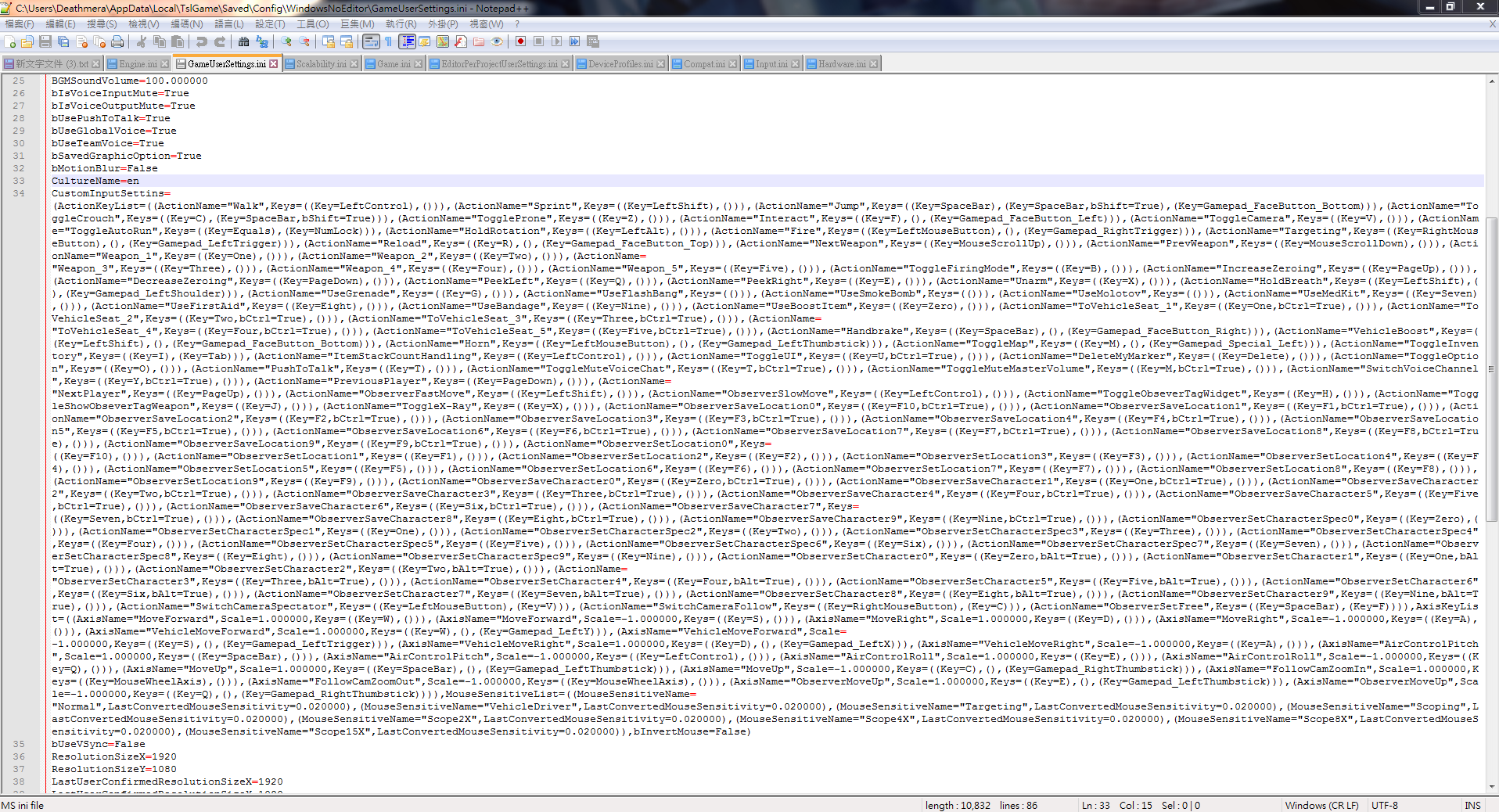The width and height of the screenshot is (1499, 812).
Task: Switch to the DeviceProfiles.ini tab
Action: 620,64
